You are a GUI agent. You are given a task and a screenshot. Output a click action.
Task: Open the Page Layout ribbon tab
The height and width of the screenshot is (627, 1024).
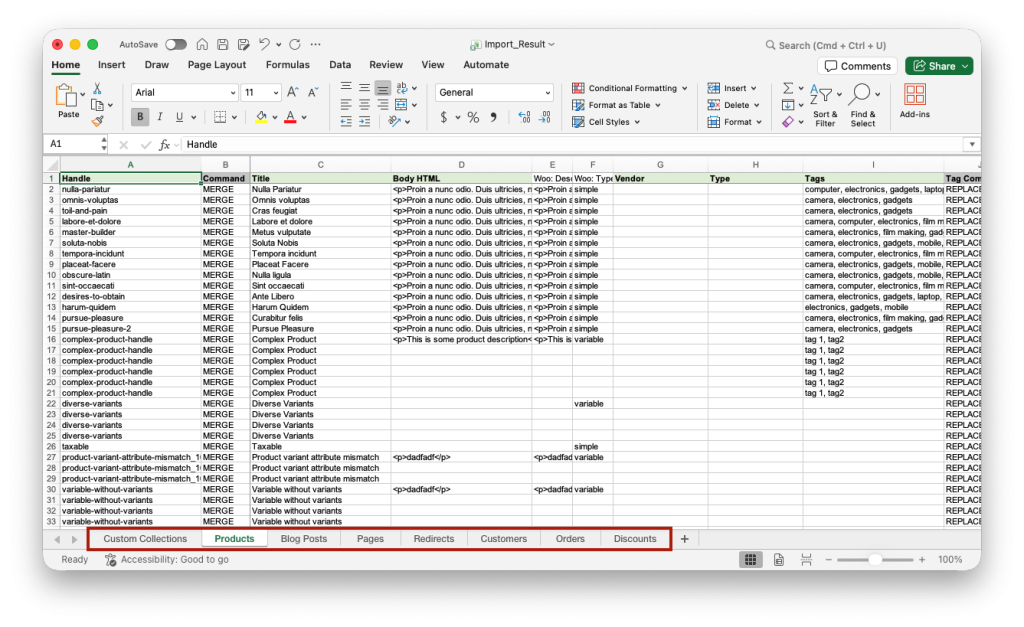[217, 65]
